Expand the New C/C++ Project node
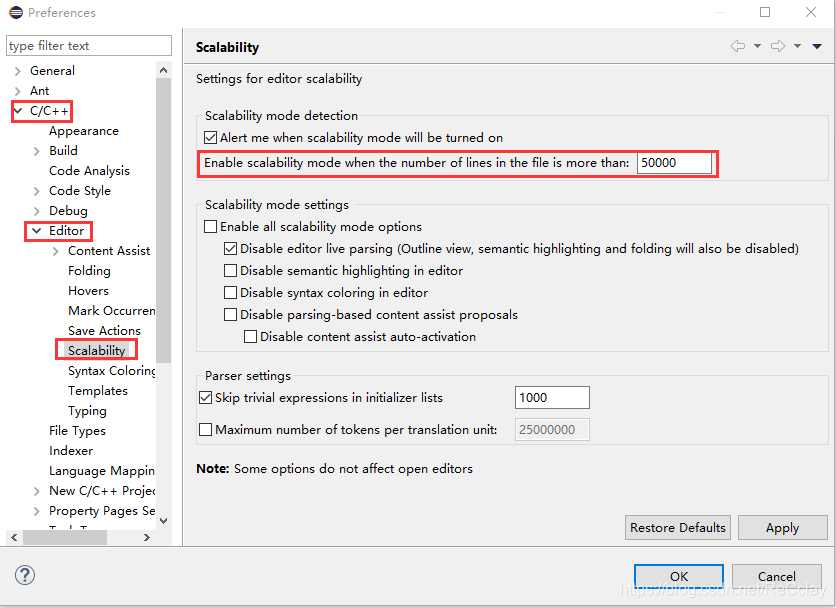The image size is (836, 608). point(36,491)
